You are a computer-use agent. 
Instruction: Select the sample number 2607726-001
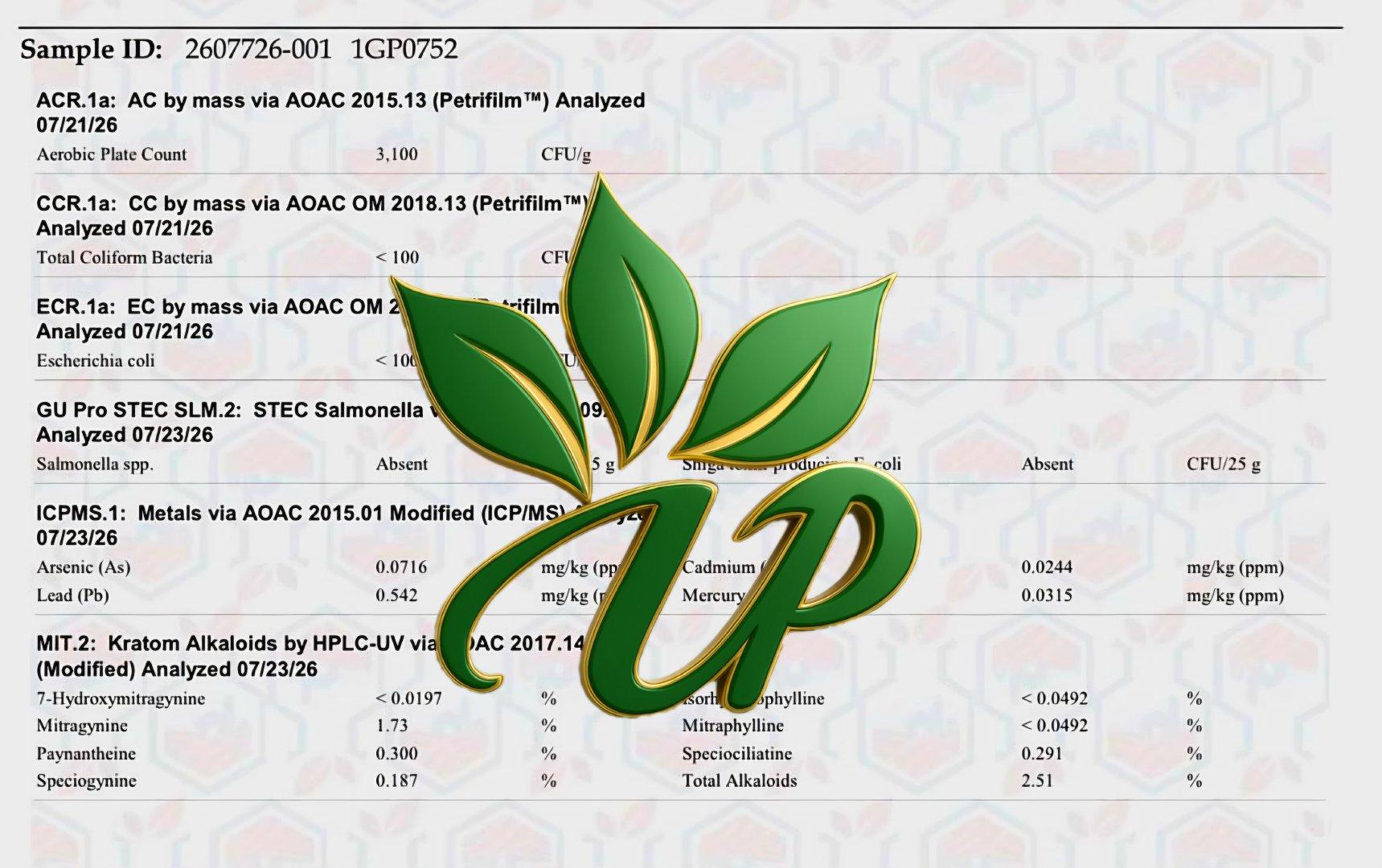[258, 50]
